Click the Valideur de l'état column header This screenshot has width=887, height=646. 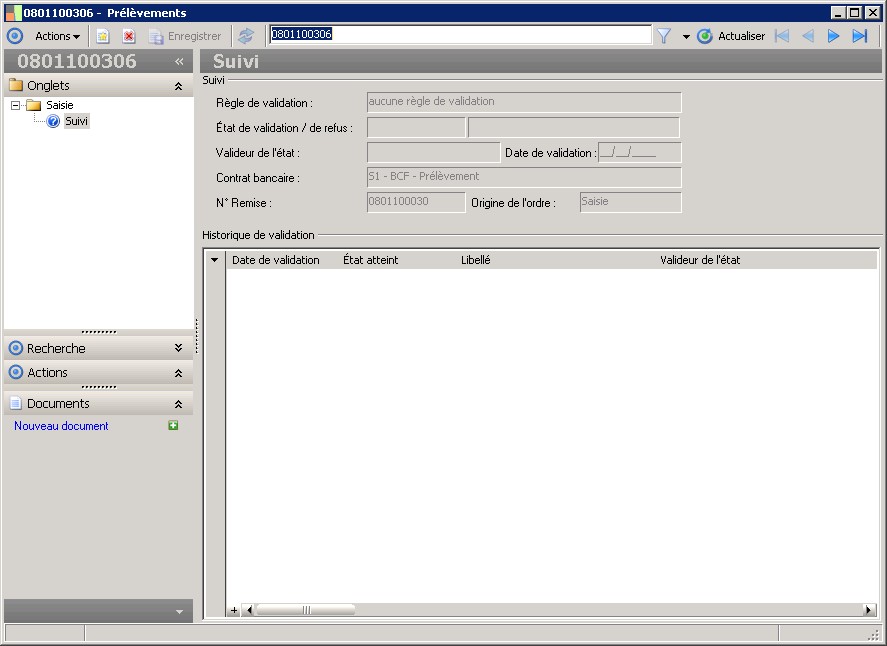point(700,260)
